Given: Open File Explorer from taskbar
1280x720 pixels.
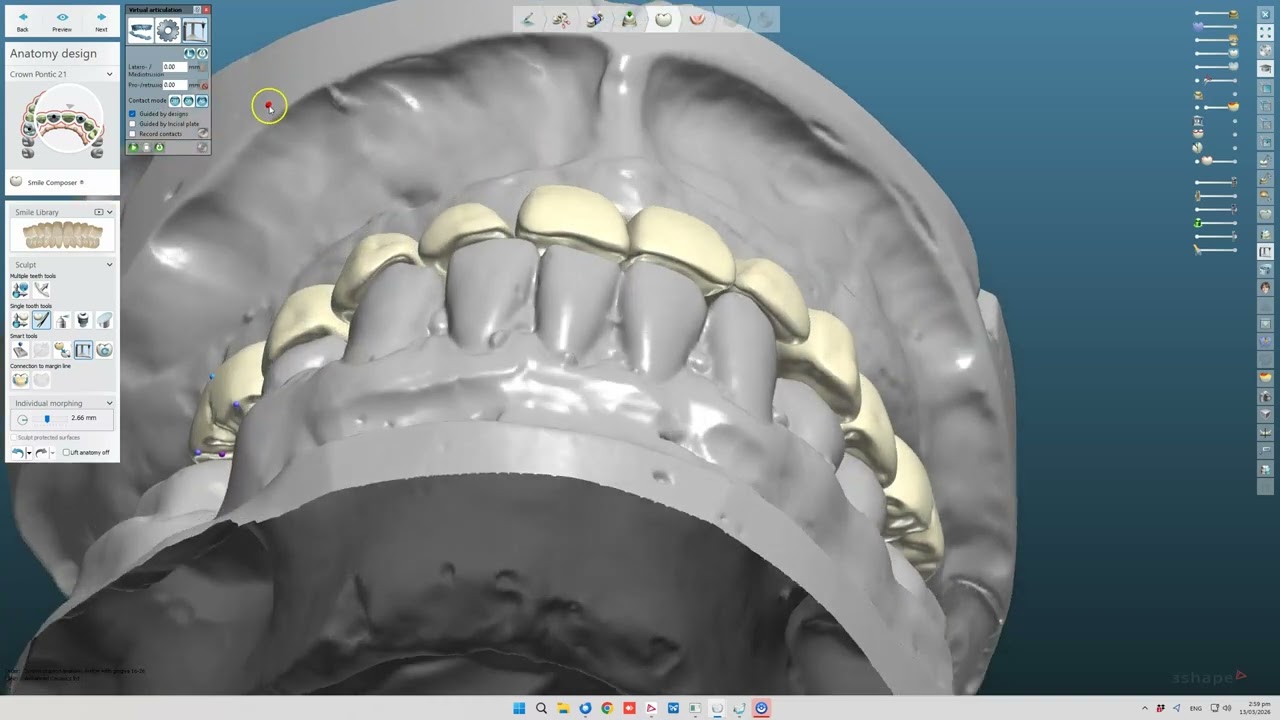Looking at the screenshot, I should click(x=563, y=708).
